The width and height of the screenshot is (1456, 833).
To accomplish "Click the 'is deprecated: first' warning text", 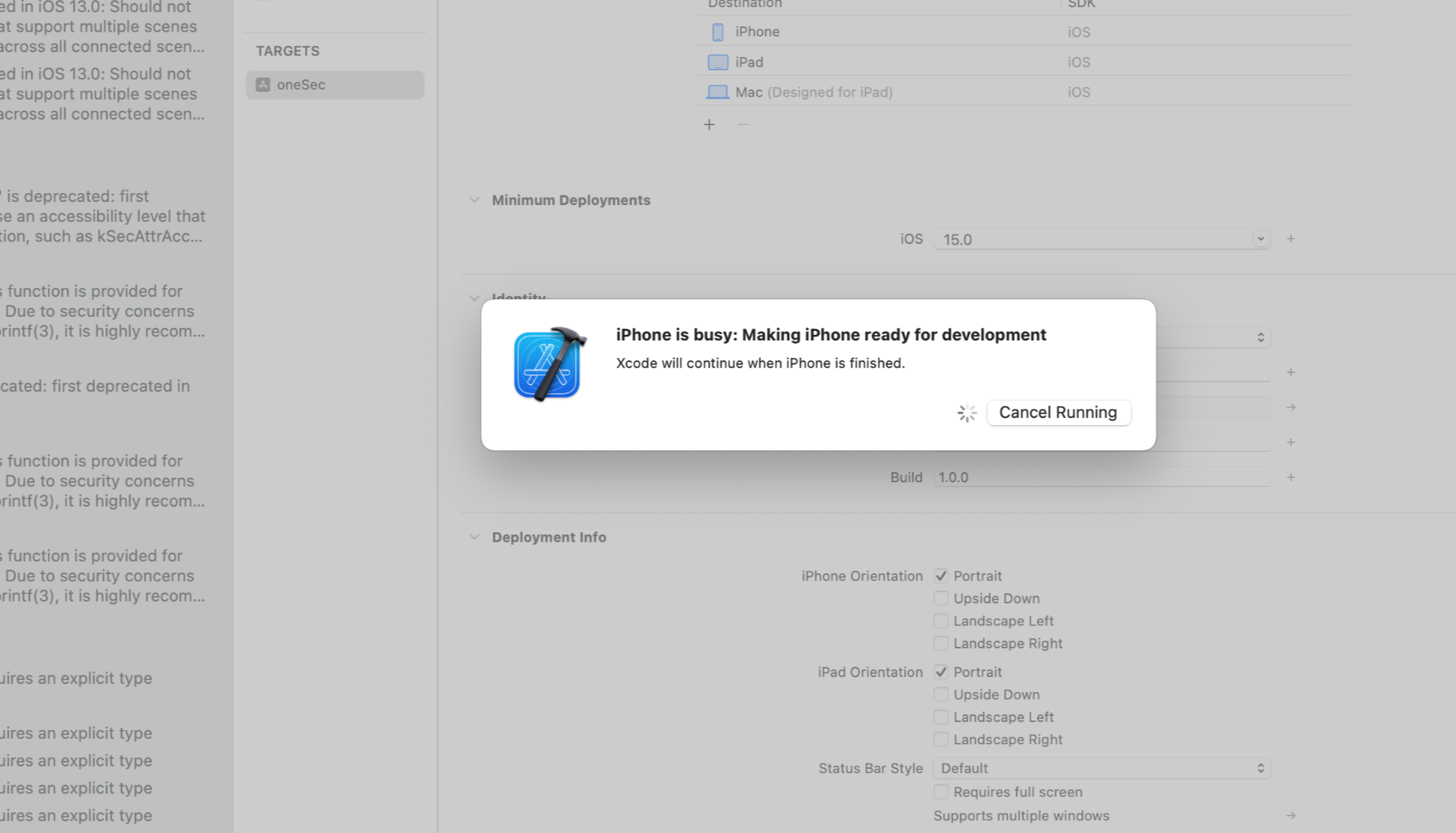I will (x=78, y=196).
